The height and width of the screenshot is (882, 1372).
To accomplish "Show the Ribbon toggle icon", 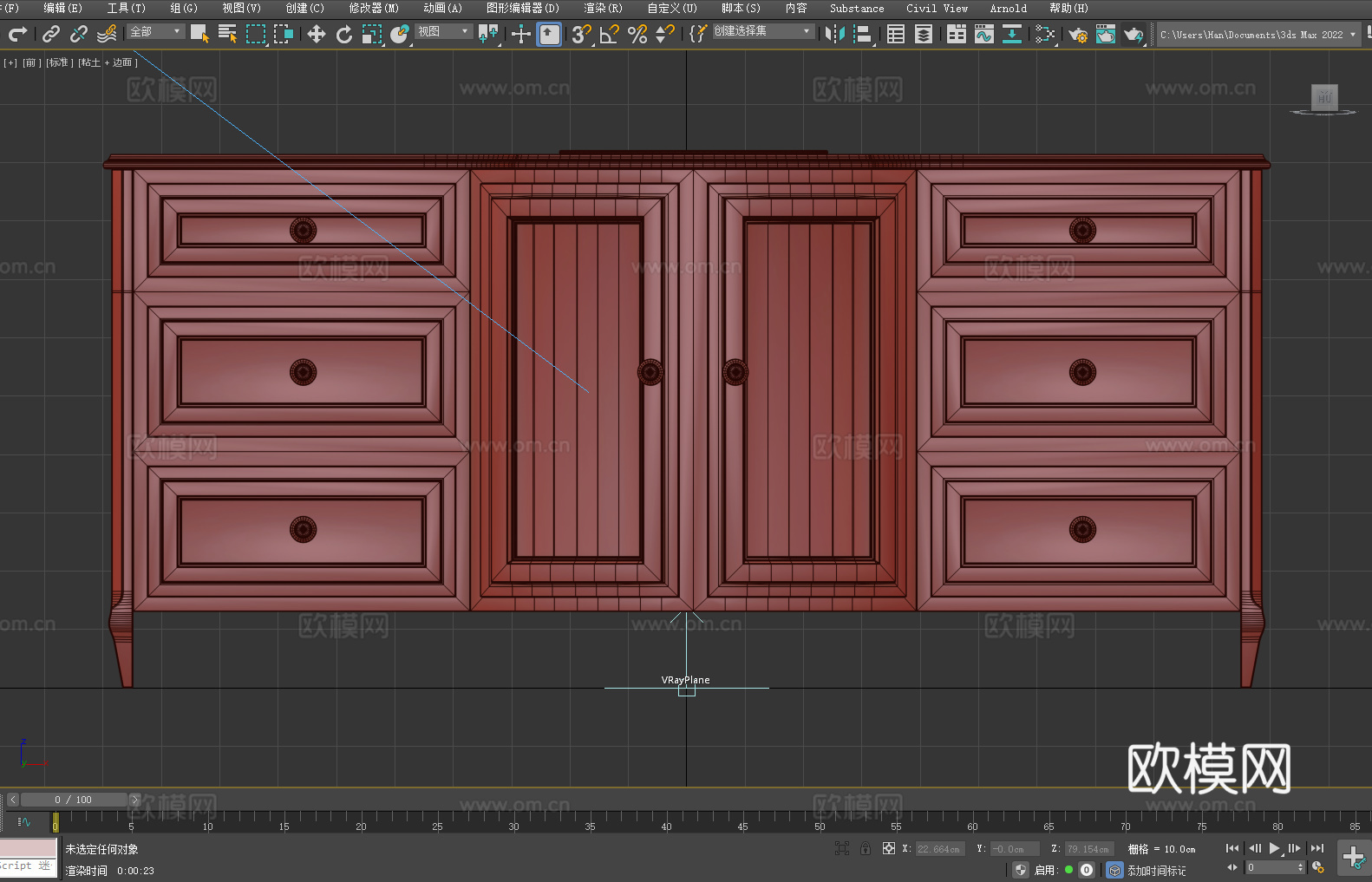I will [957, 34].
